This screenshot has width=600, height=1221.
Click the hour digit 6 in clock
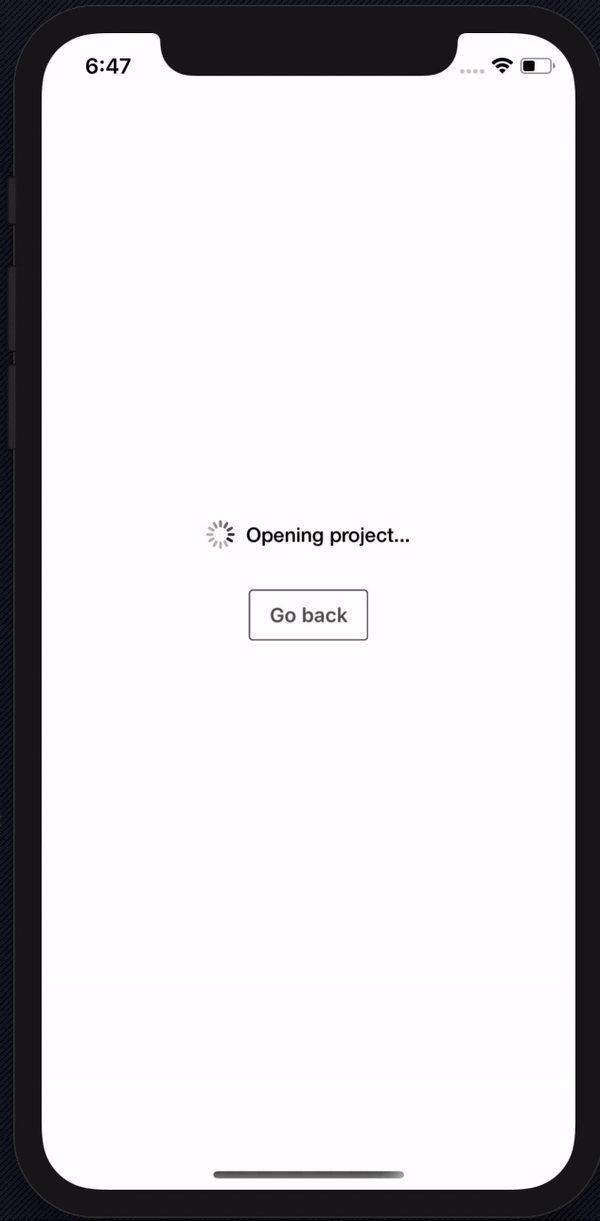point(92,66)
